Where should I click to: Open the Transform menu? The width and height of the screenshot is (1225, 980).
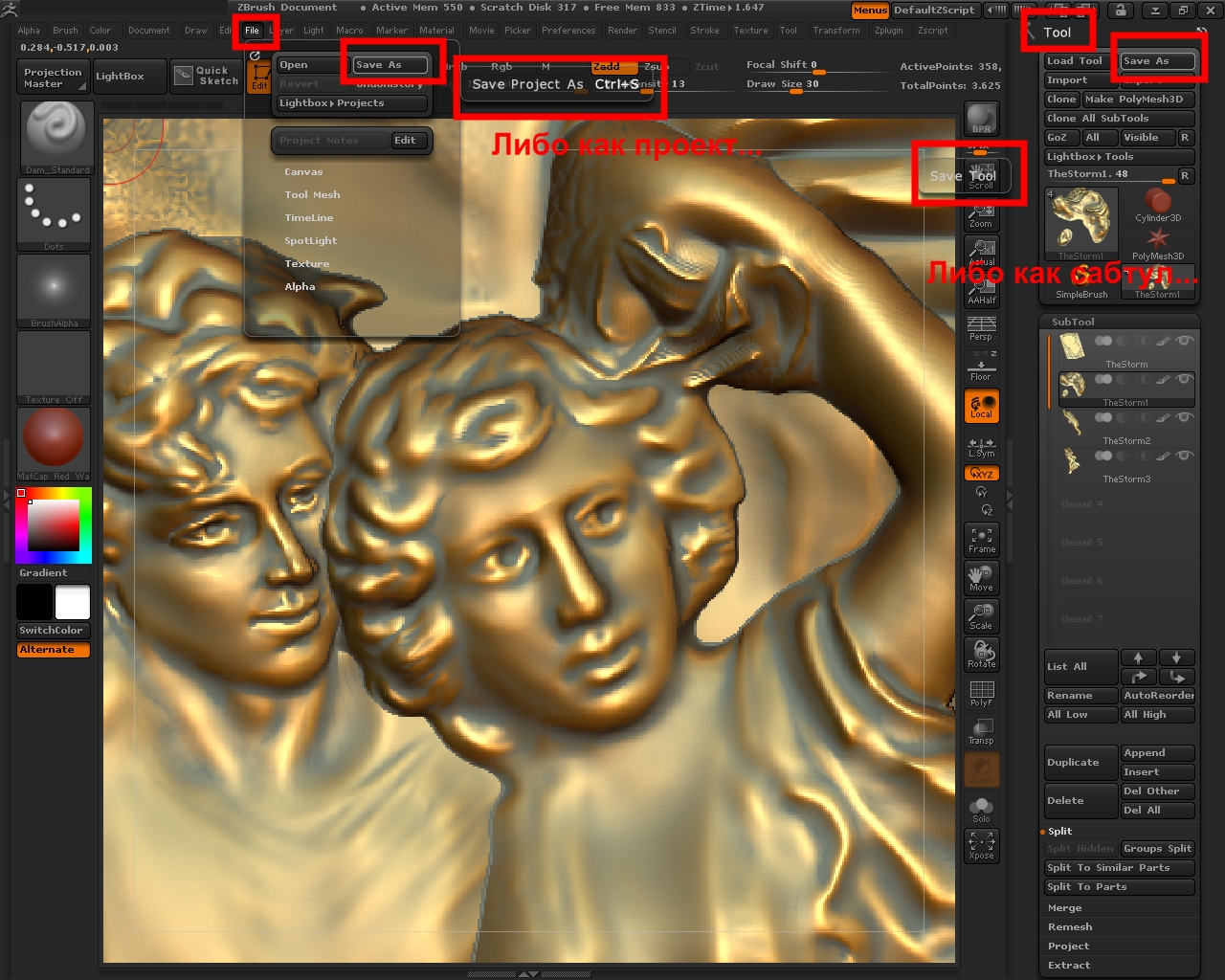pyautogui.click(x=836, y=31)
